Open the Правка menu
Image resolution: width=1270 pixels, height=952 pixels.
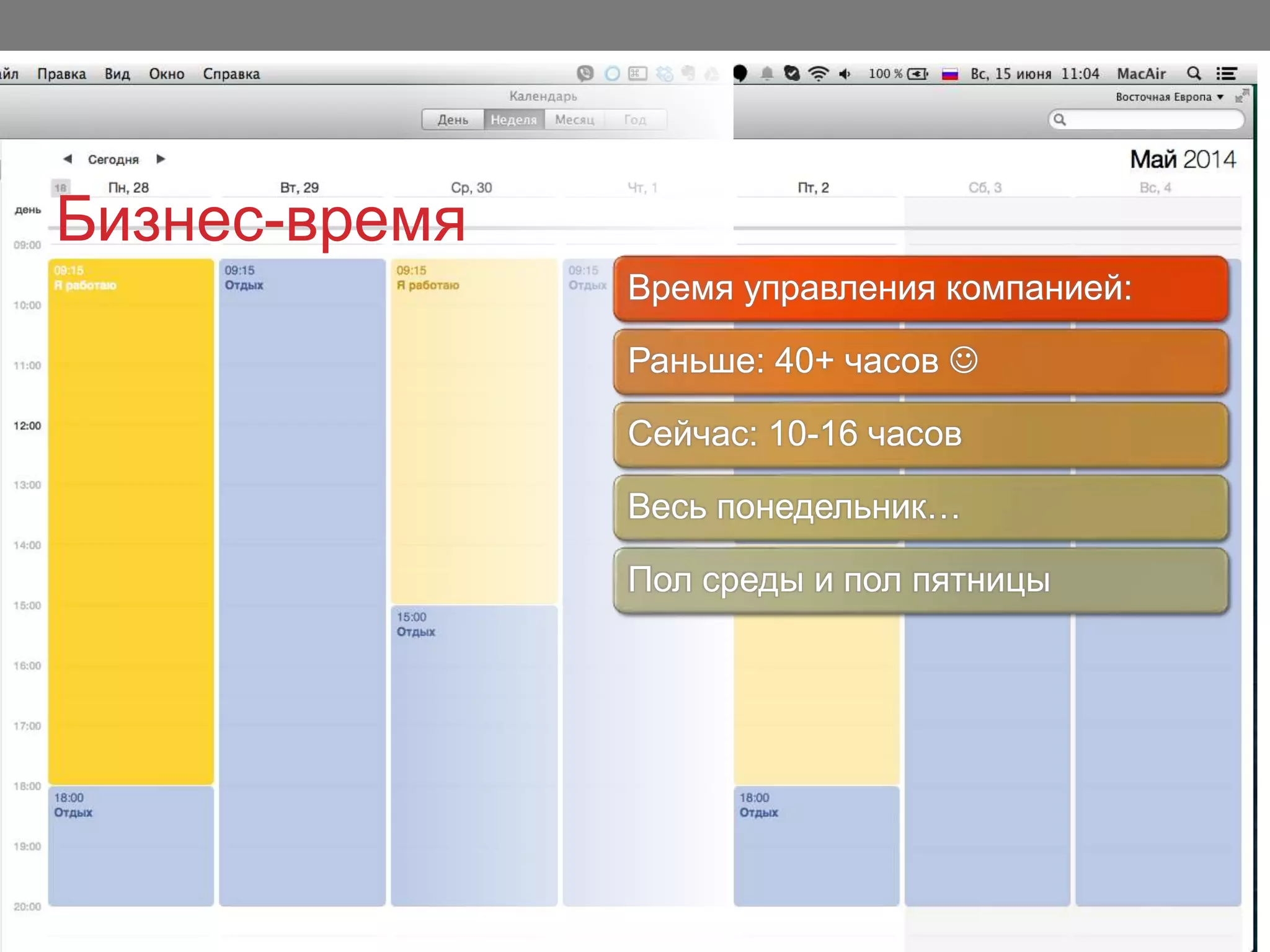pyautogui.click(x=61, y=74)
